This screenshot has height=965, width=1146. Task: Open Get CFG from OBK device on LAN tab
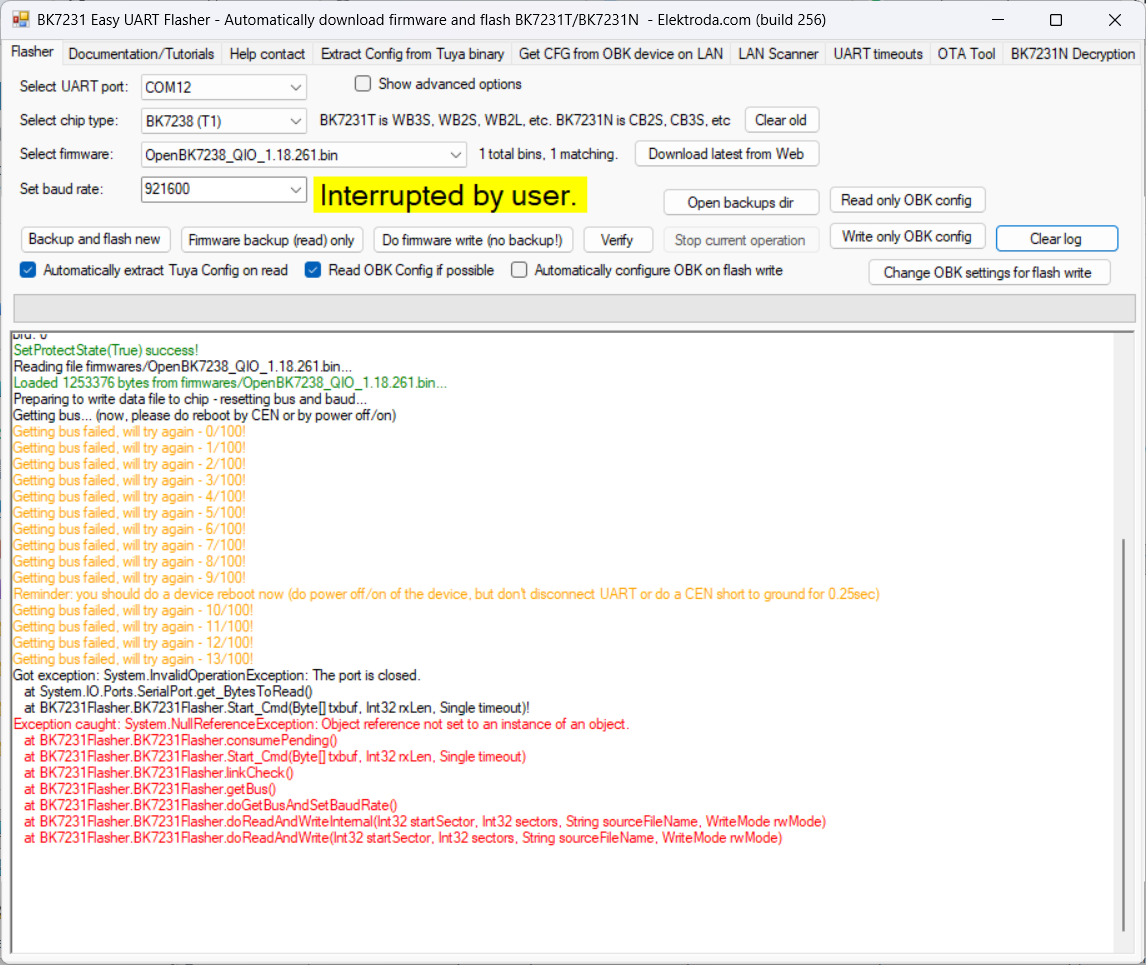click(621, 54)
